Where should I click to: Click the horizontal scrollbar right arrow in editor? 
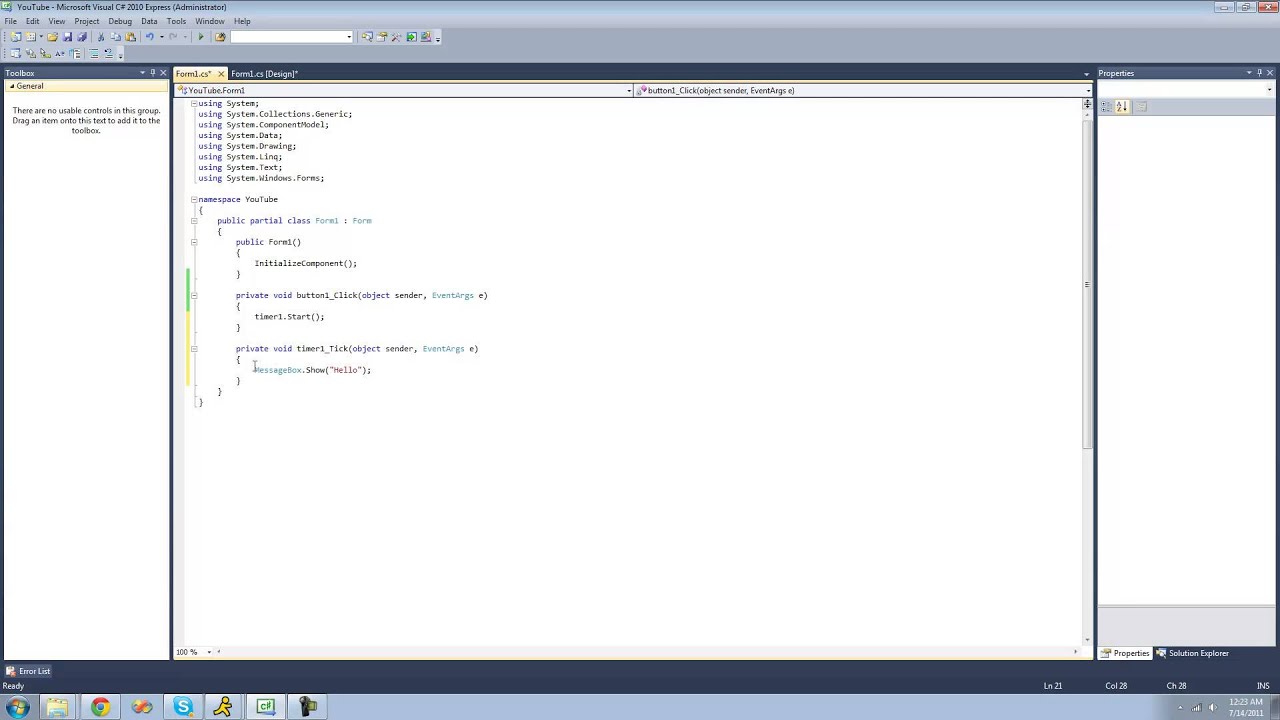point(1076,652)
